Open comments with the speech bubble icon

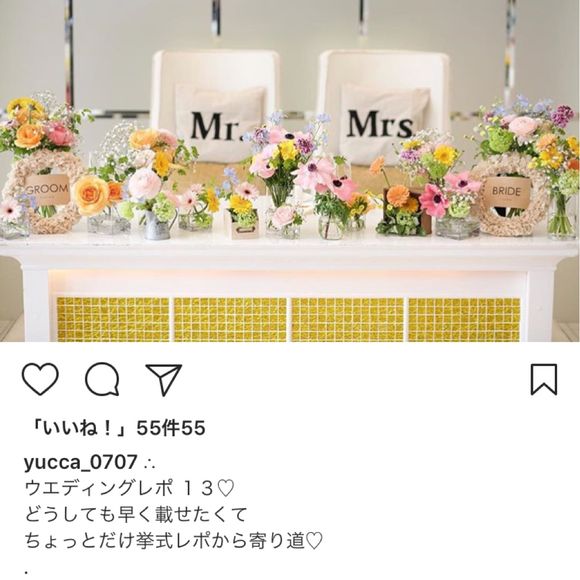click(x=102, y=379)
